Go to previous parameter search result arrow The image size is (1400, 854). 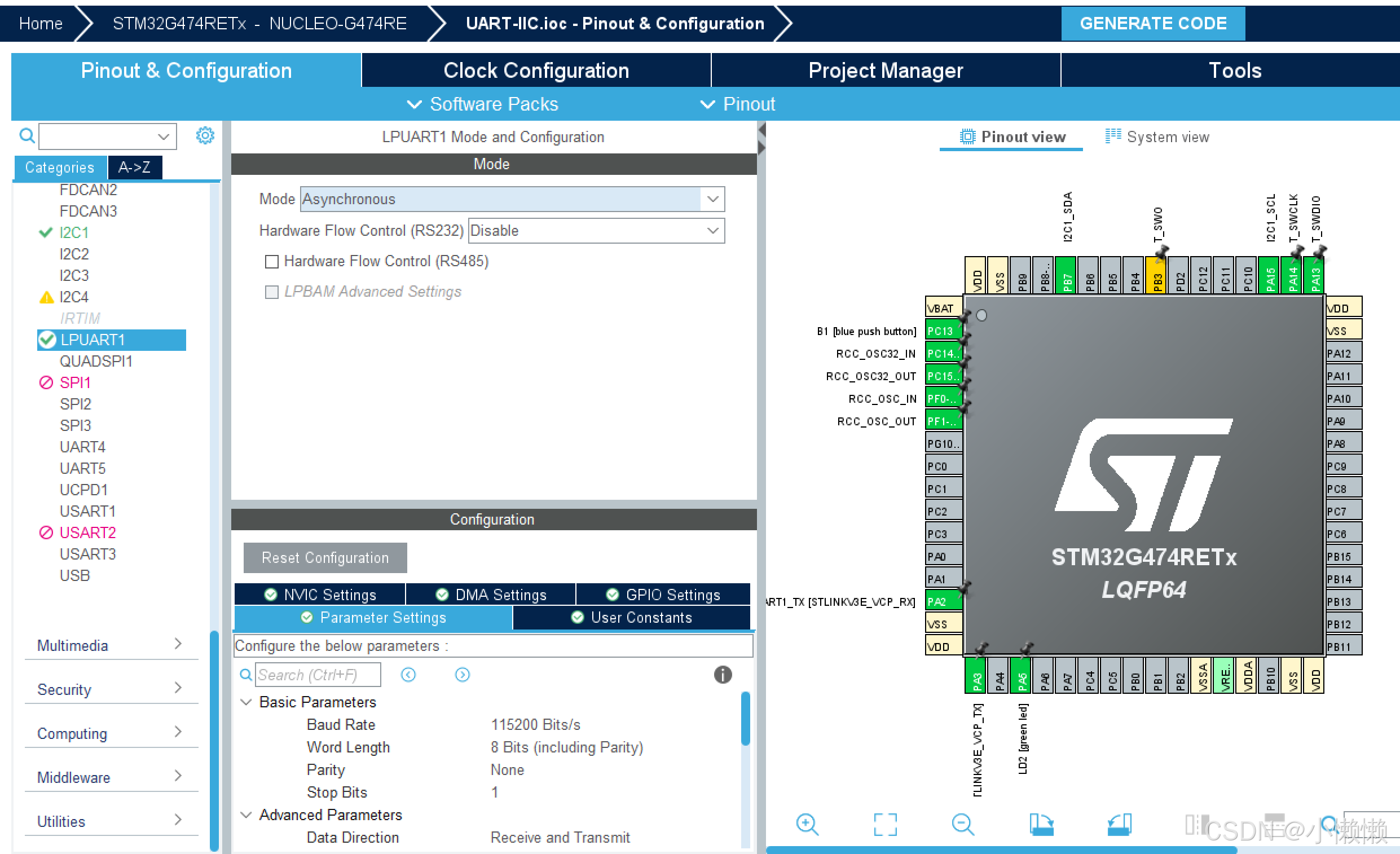click(408, 675)
